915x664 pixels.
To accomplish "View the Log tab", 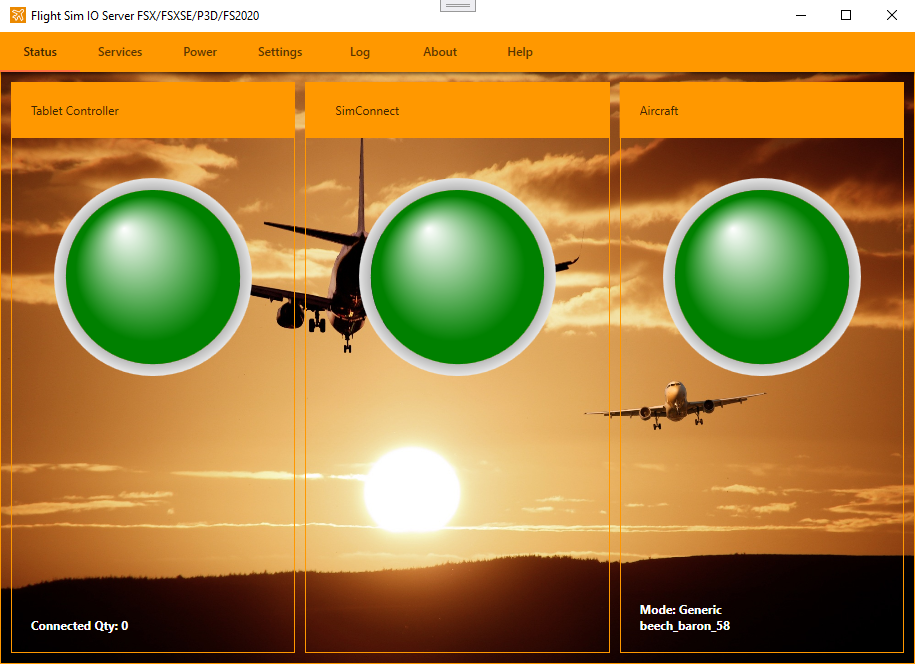I will 359,52.
